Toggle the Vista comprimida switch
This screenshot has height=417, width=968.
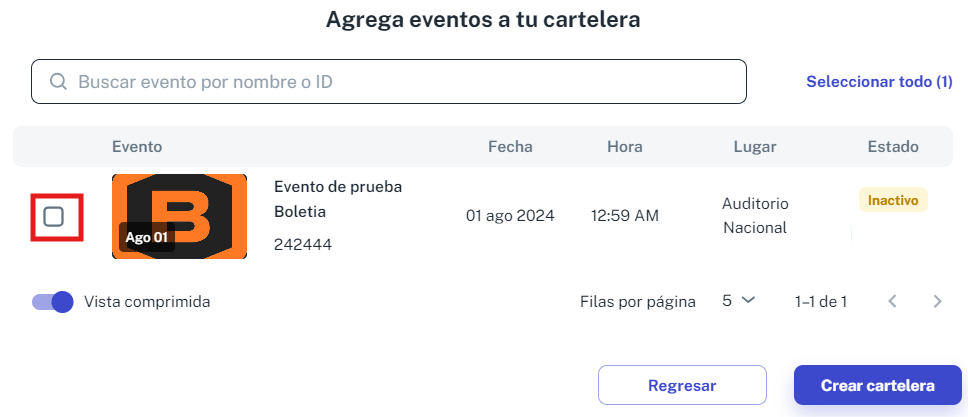tap(52, 302)
